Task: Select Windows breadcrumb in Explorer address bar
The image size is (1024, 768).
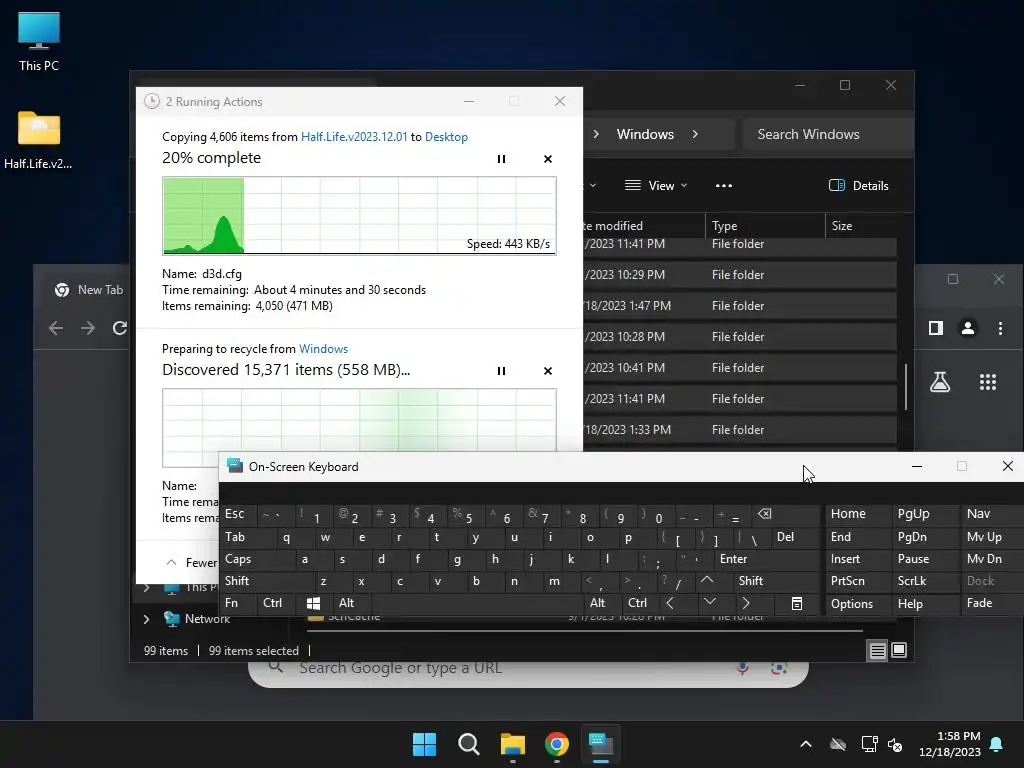Action: tap(645, 135)
